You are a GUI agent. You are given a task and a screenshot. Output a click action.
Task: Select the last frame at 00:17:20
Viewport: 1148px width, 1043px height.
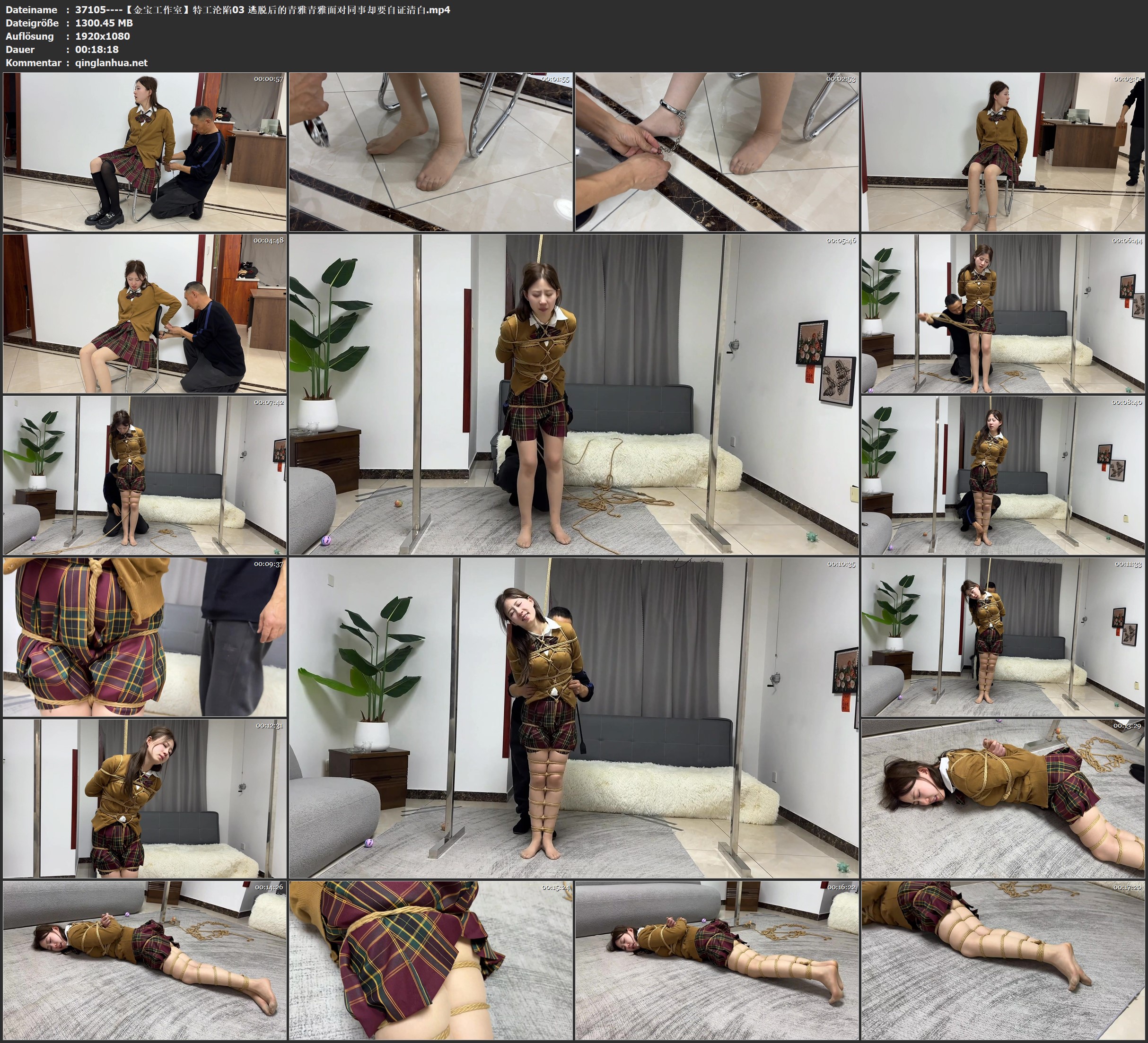coord(1003,960)
